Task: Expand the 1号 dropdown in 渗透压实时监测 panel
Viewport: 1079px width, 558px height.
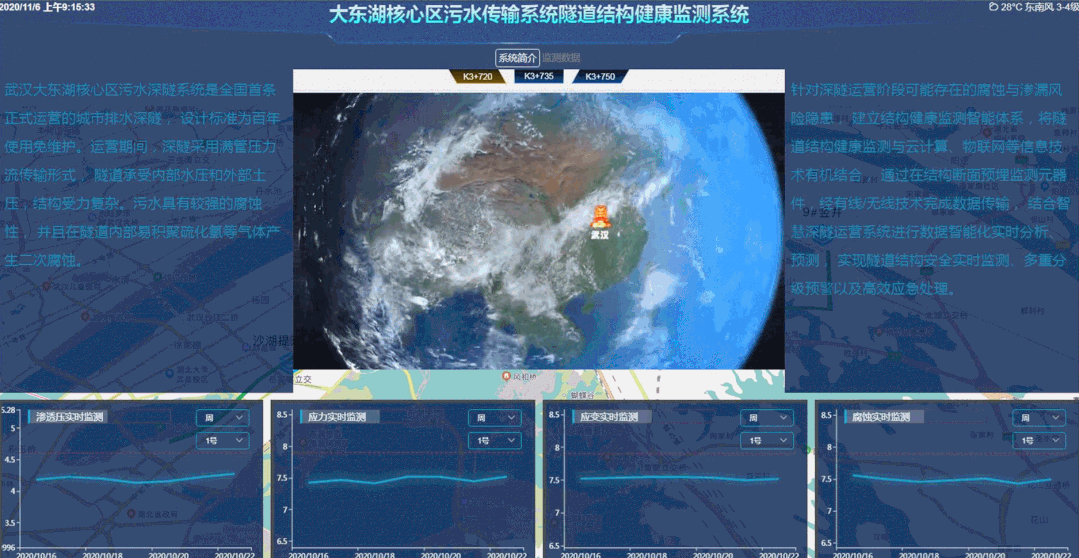Action: click(x=223, y=440)
